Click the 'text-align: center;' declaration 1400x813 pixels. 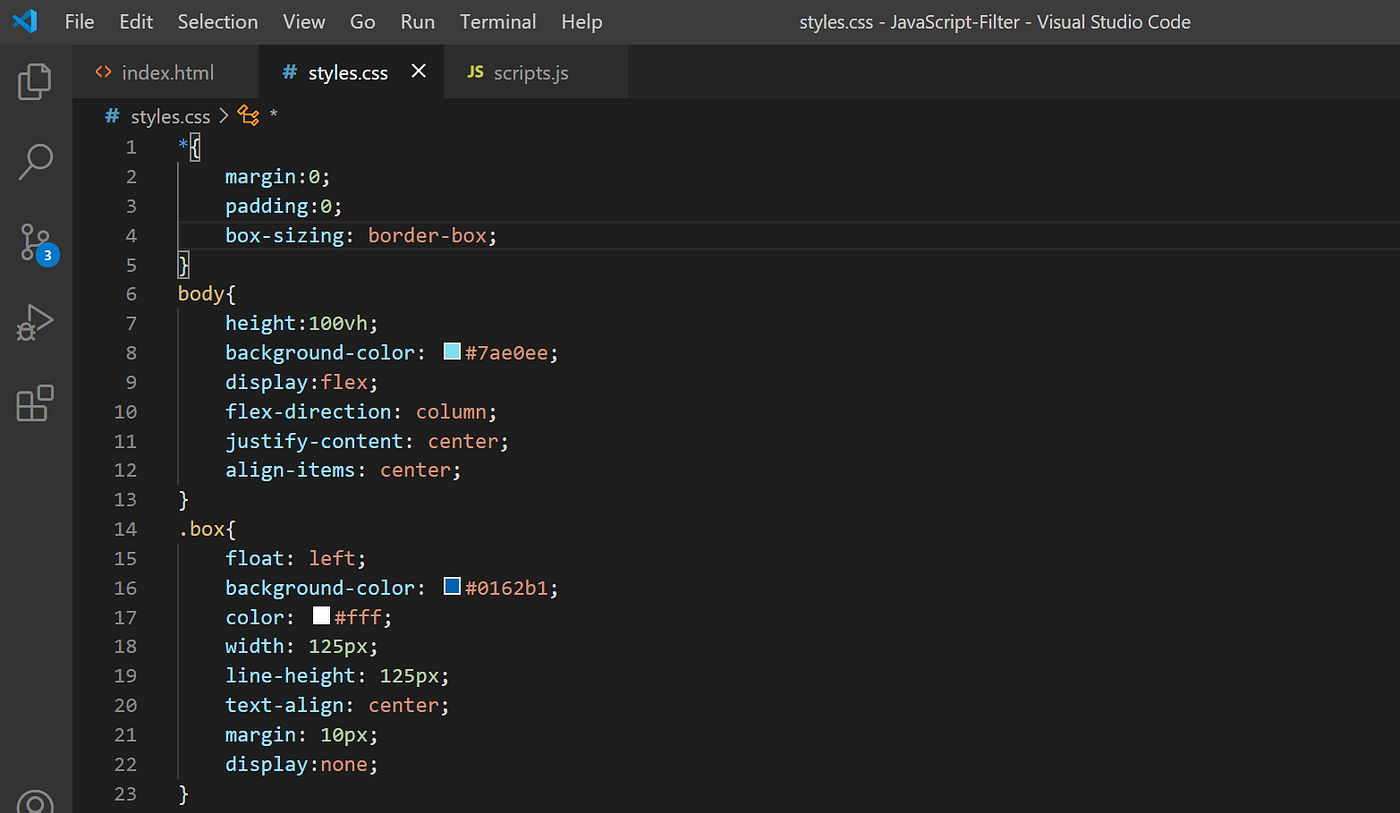pos(338,705)
